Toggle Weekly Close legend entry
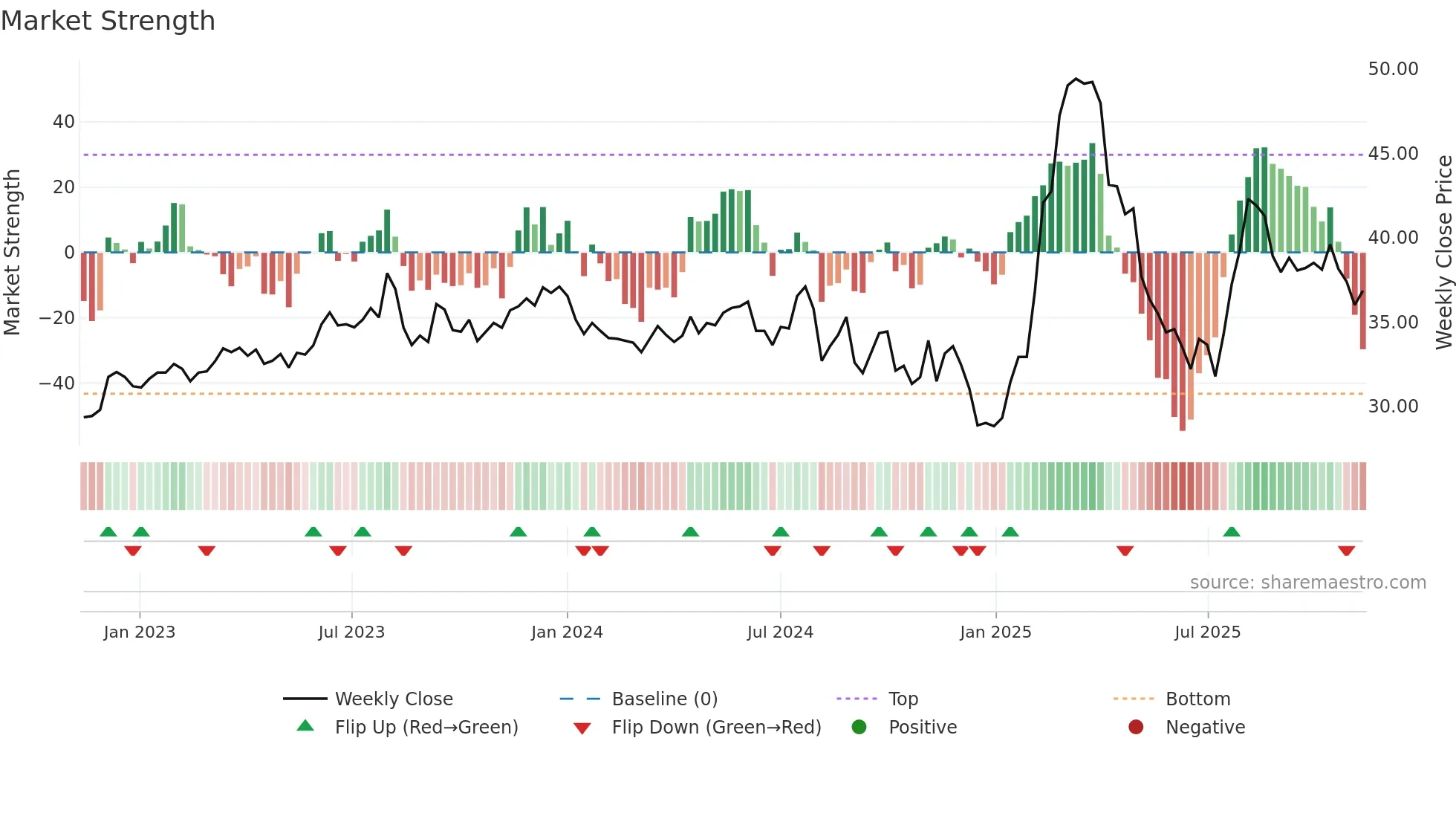Image resolution: width=1456 pixels, height=819 pixels. click(x=393, y=699)
